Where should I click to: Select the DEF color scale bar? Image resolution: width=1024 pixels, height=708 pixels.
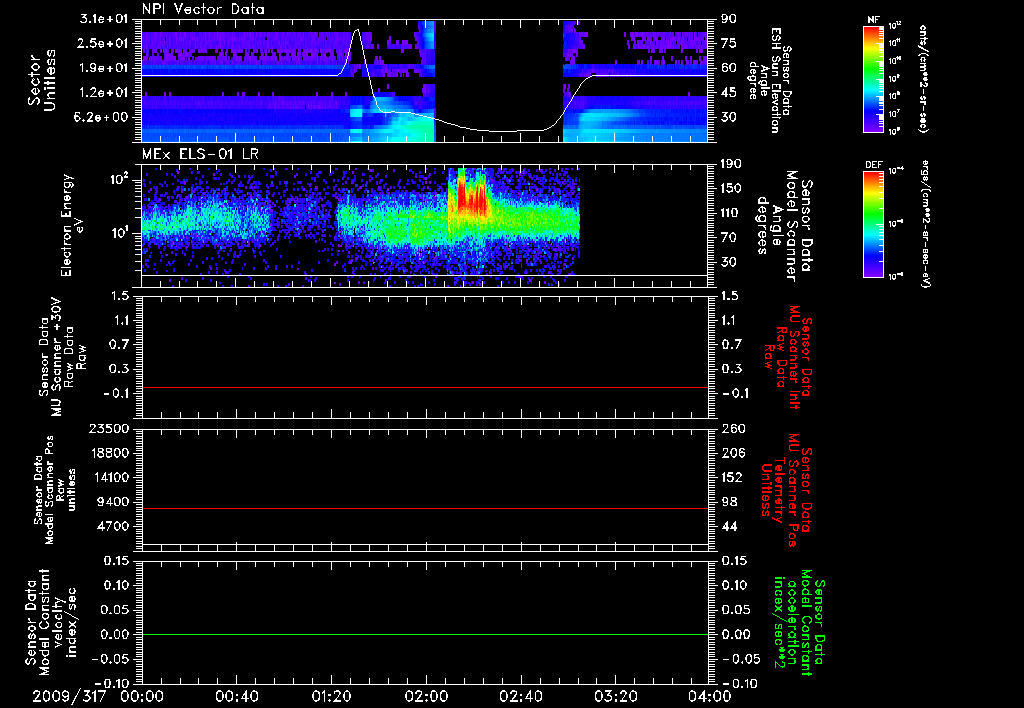tap(874, 224)
